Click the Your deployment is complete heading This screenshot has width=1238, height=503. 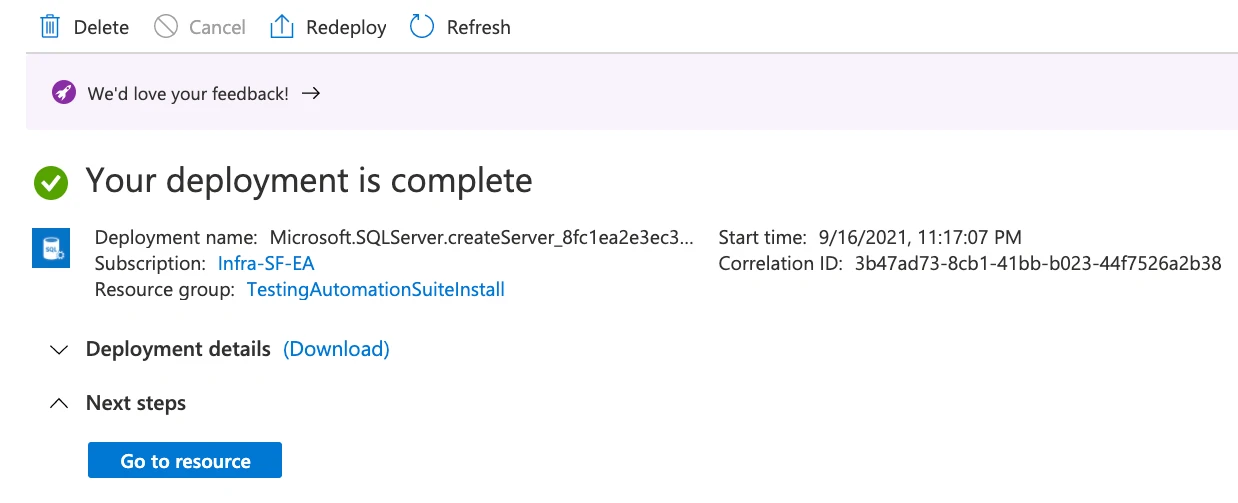309,181
